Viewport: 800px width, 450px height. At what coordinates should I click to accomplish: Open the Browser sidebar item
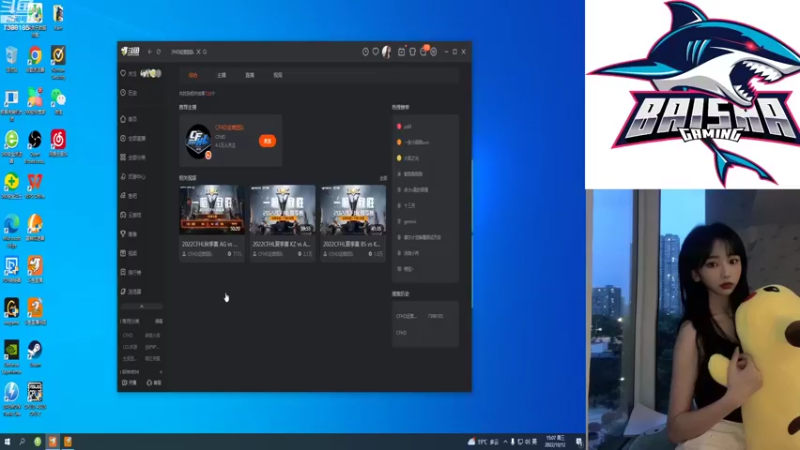click(132, 292)
